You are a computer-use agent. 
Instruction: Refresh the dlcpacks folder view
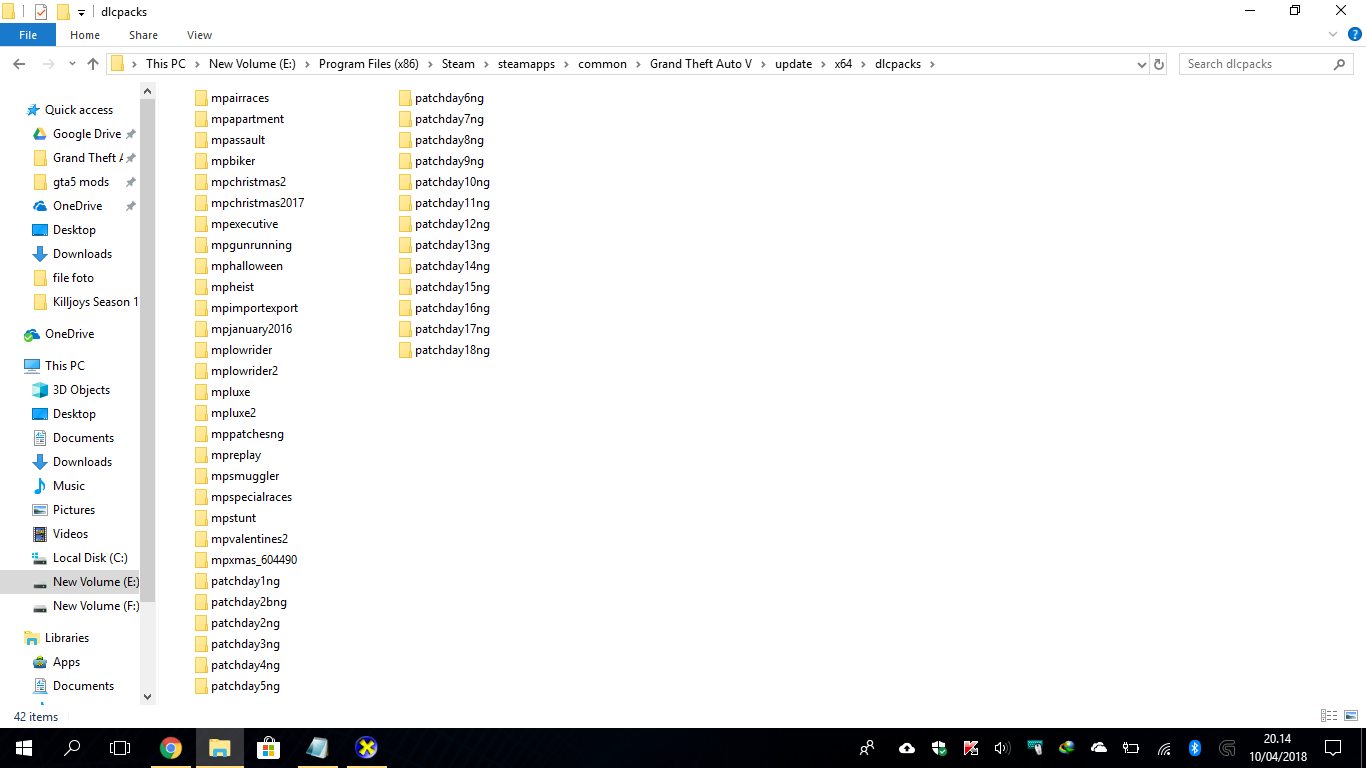tap(1159, 64)
